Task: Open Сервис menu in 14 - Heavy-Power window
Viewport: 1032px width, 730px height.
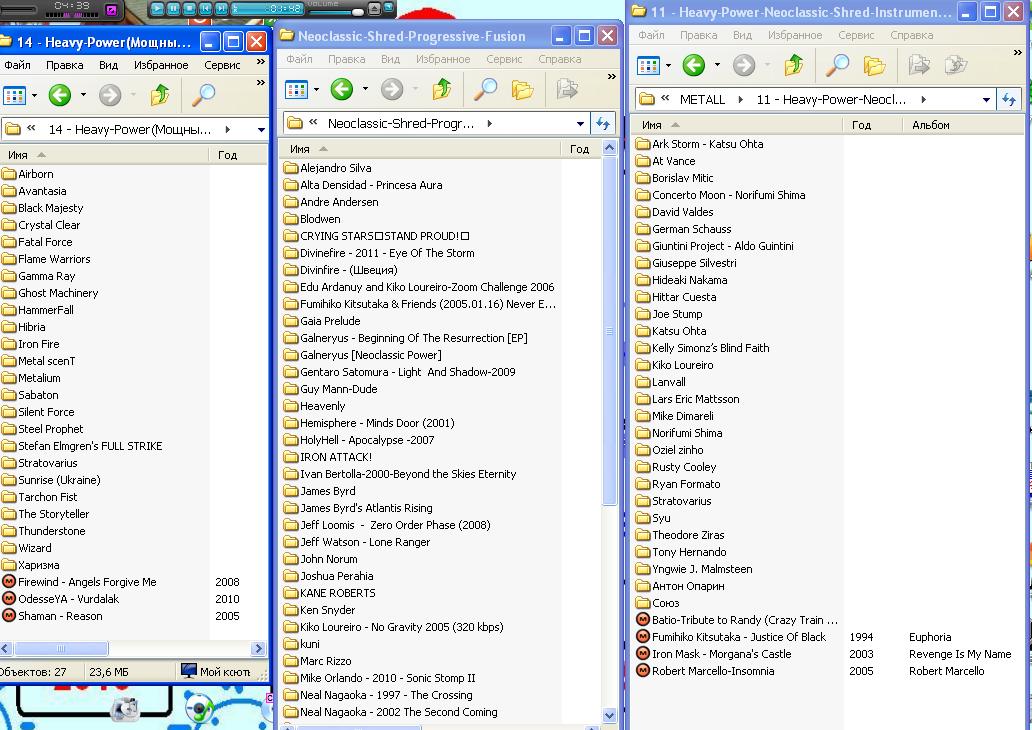Action: click(x=222, y=65)
